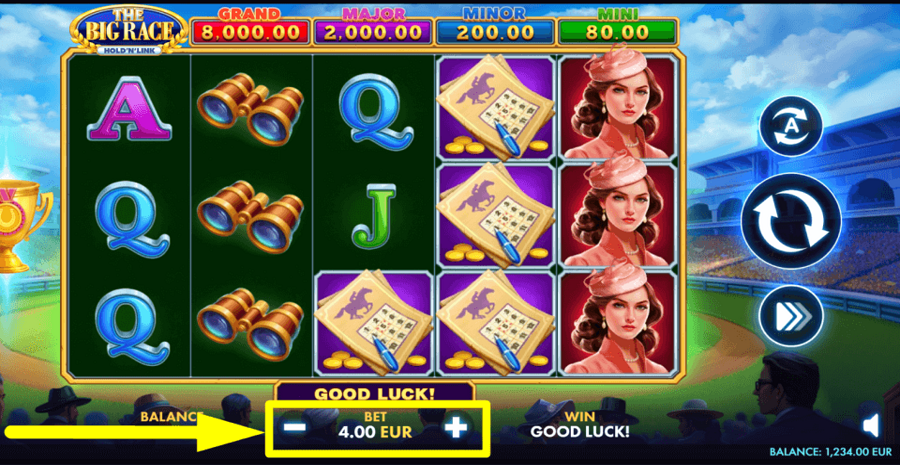Decrease the bet with the minus button
The width and height of the screenshot is (900, 465).
(295, 428)
